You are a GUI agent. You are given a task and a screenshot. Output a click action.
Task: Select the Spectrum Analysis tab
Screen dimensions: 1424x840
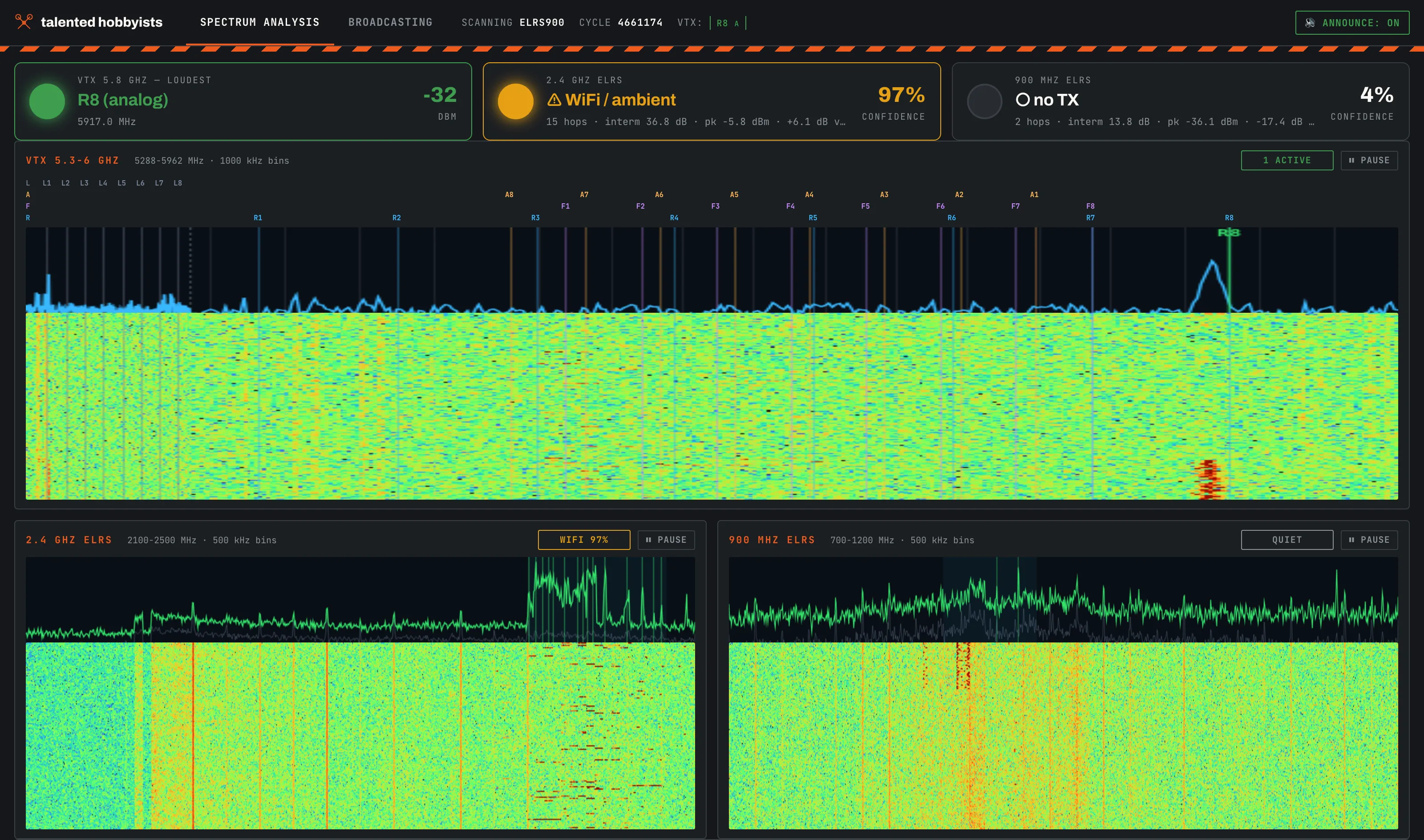click(x=260, y=22)
